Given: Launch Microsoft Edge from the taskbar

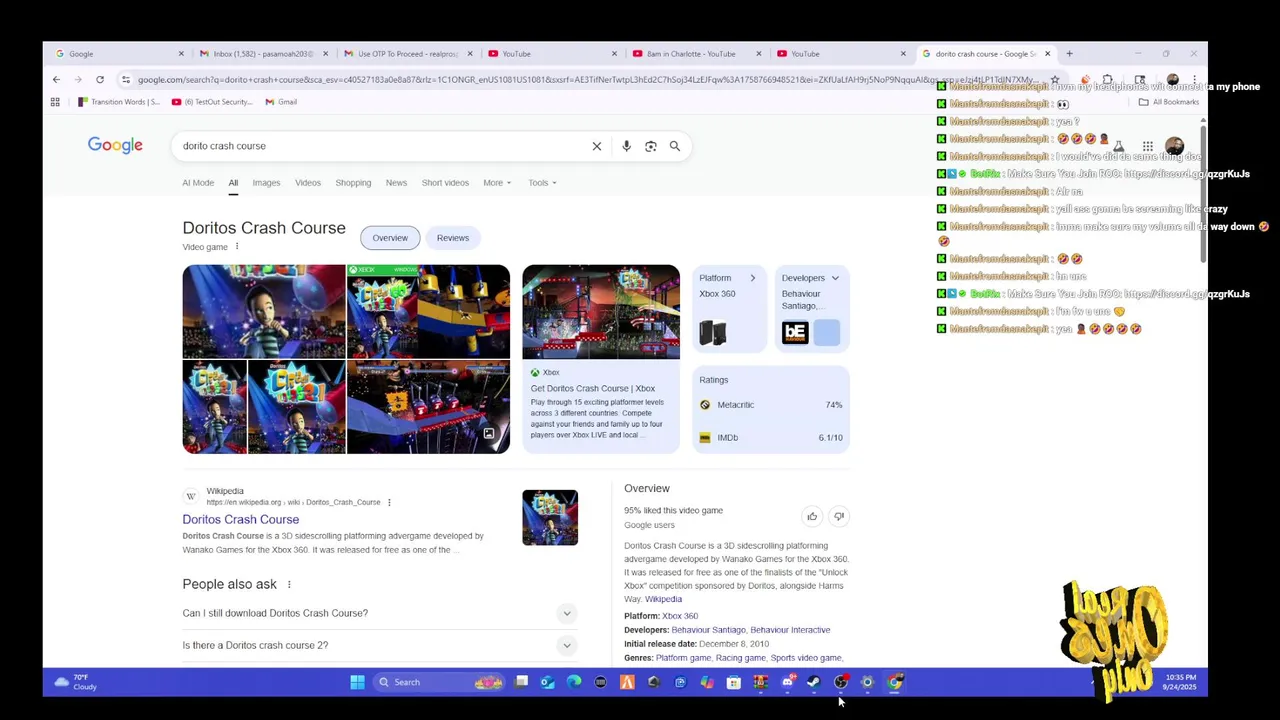Looking at the screenshot, I should pyautogui.click(x=574, y=682).
